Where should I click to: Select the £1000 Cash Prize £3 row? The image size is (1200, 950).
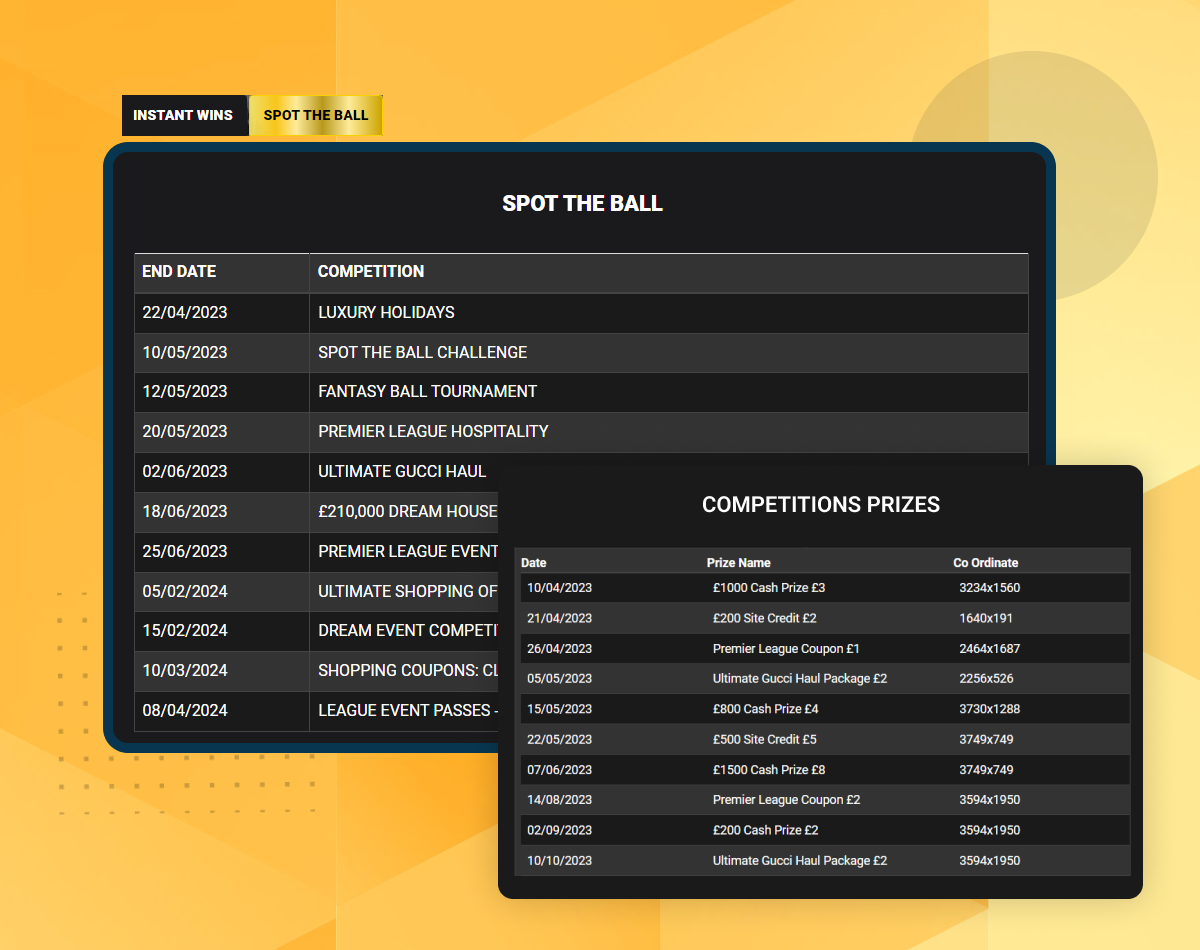(768, 588)
